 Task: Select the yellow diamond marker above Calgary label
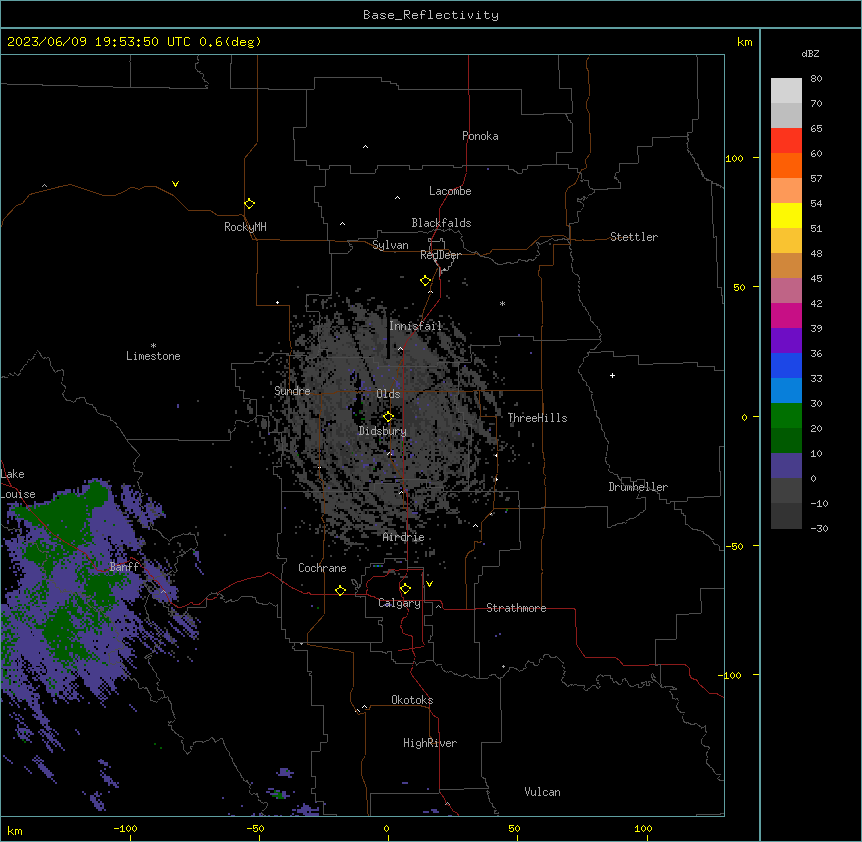point(405,589)
